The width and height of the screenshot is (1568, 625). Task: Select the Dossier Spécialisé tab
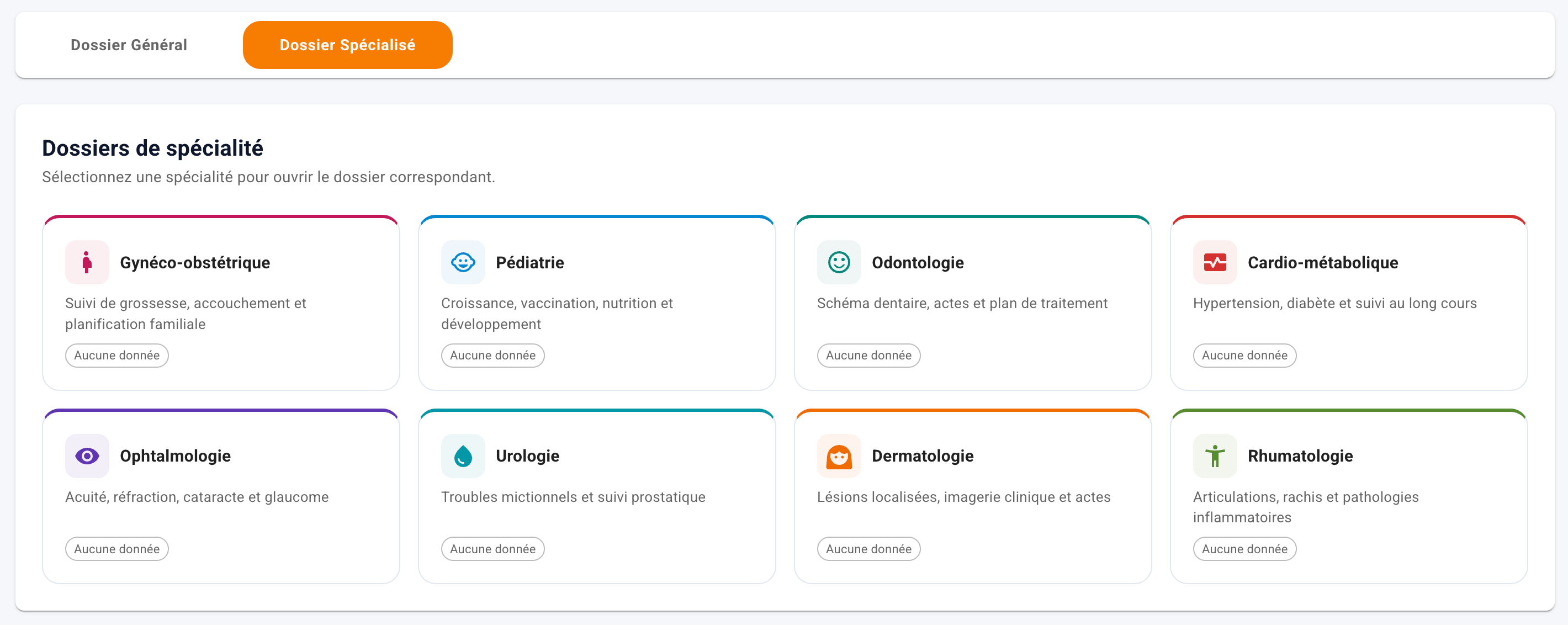pos(348,45)
